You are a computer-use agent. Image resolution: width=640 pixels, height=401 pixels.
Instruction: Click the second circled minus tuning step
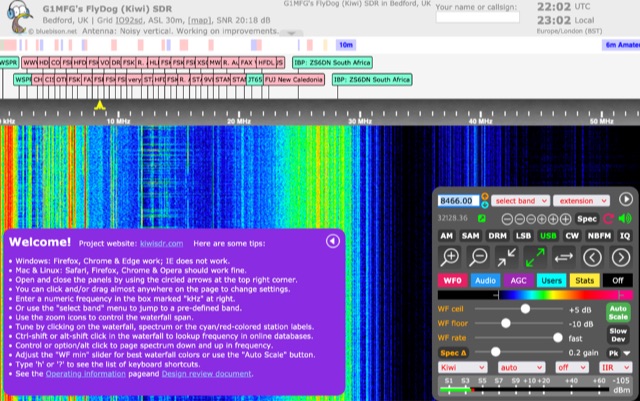coord(519,219)
